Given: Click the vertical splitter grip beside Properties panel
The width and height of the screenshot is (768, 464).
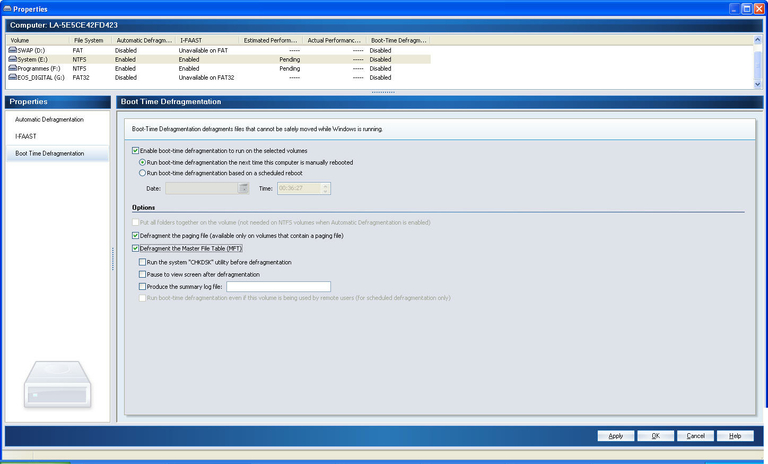Looking at the screenshot, I should pos(113,259).
